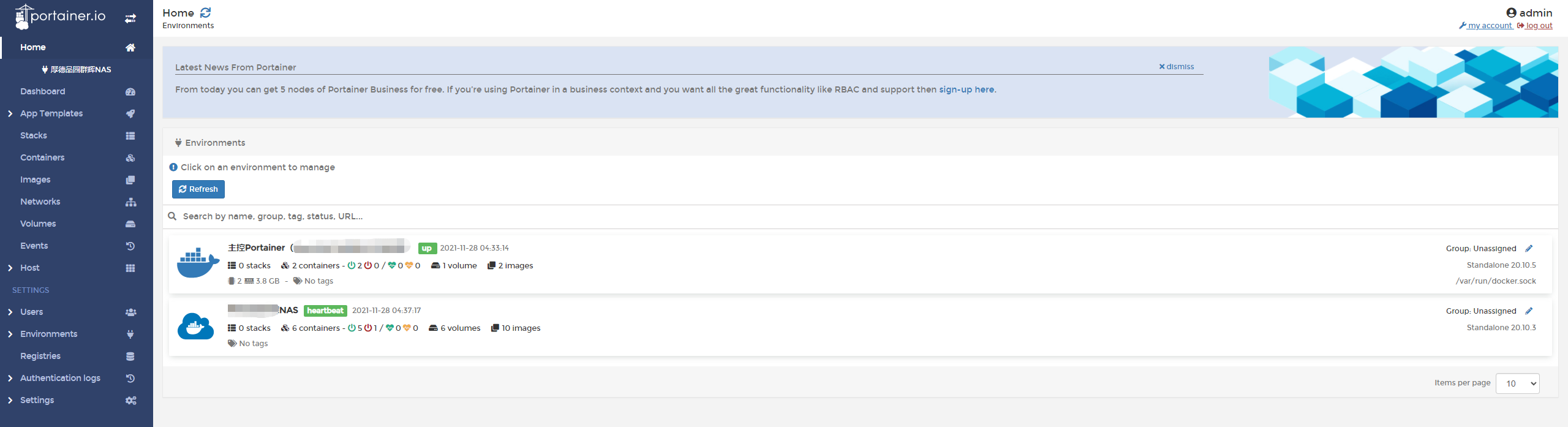This screenshot has width=1568, height=427.
Task: Click the heartbeat status badge
Action: pyautogui.click(x=325, y=311)
